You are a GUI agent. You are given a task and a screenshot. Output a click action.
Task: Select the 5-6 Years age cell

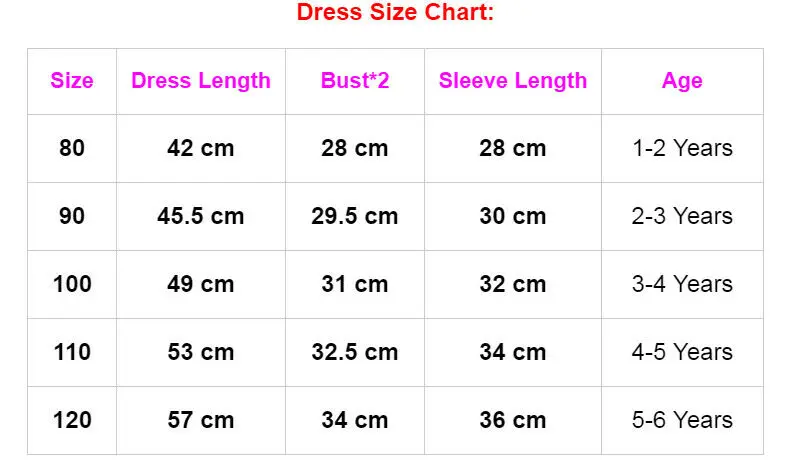tap(682, 420)
